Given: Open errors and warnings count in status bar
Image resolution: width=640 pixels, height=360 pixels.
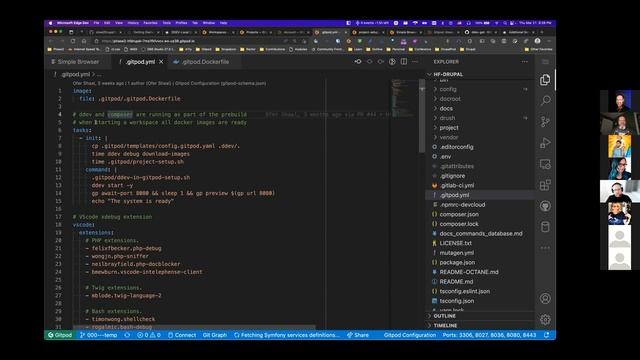Looking at the screenshot, I should 149,335.
